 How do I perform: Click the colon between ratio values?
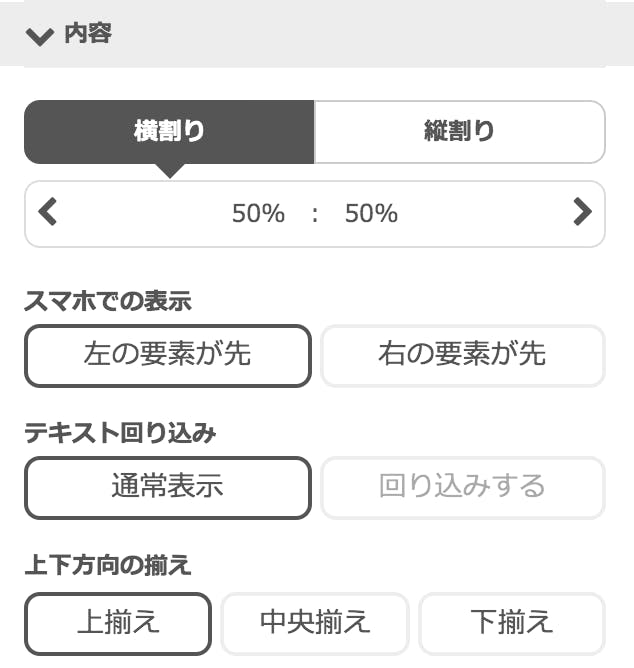tap(314, 214)
